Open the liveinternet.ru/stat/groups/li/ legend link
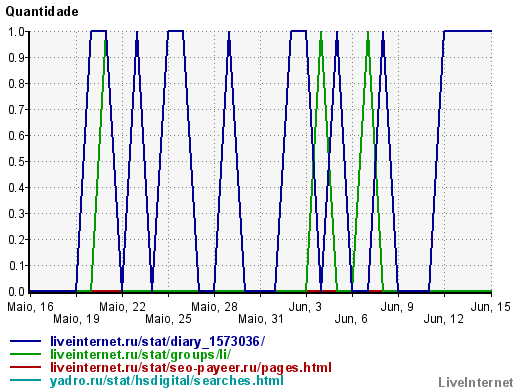520x392 pixels. pyautogui.click(x=140, y=355)
